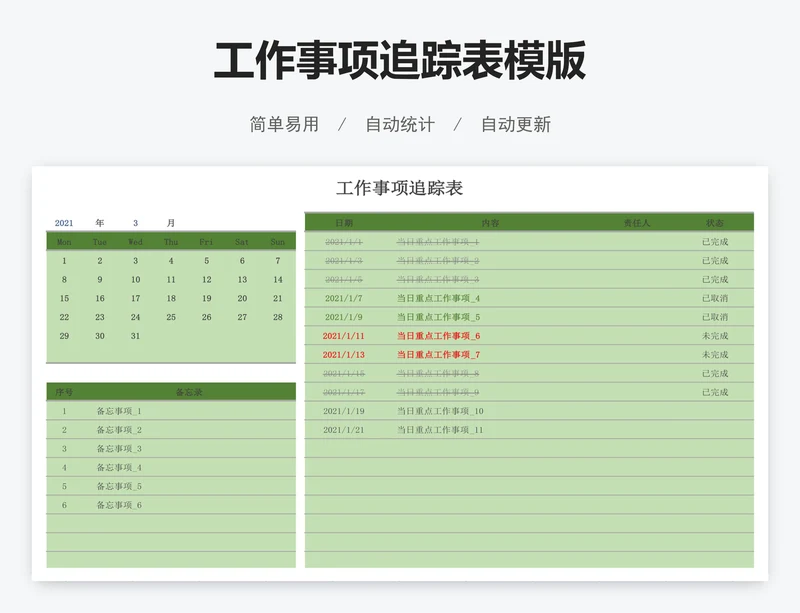Select 未完成 status in 2021/1/13 row
Screen dimensions: 800x613
pos(715,355)
